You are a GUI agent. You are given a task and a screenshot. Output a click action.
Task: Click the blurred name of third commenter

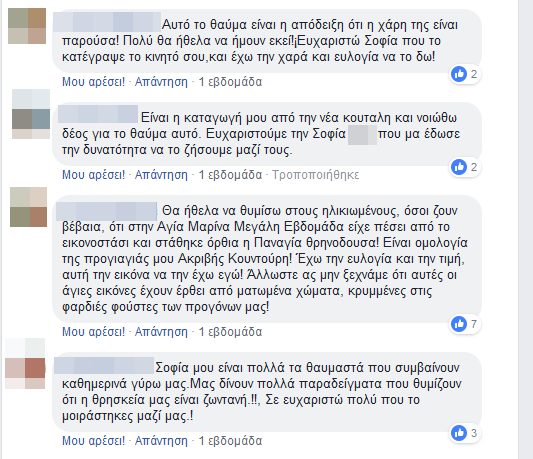pyautogui.click(x=106, y=211)
